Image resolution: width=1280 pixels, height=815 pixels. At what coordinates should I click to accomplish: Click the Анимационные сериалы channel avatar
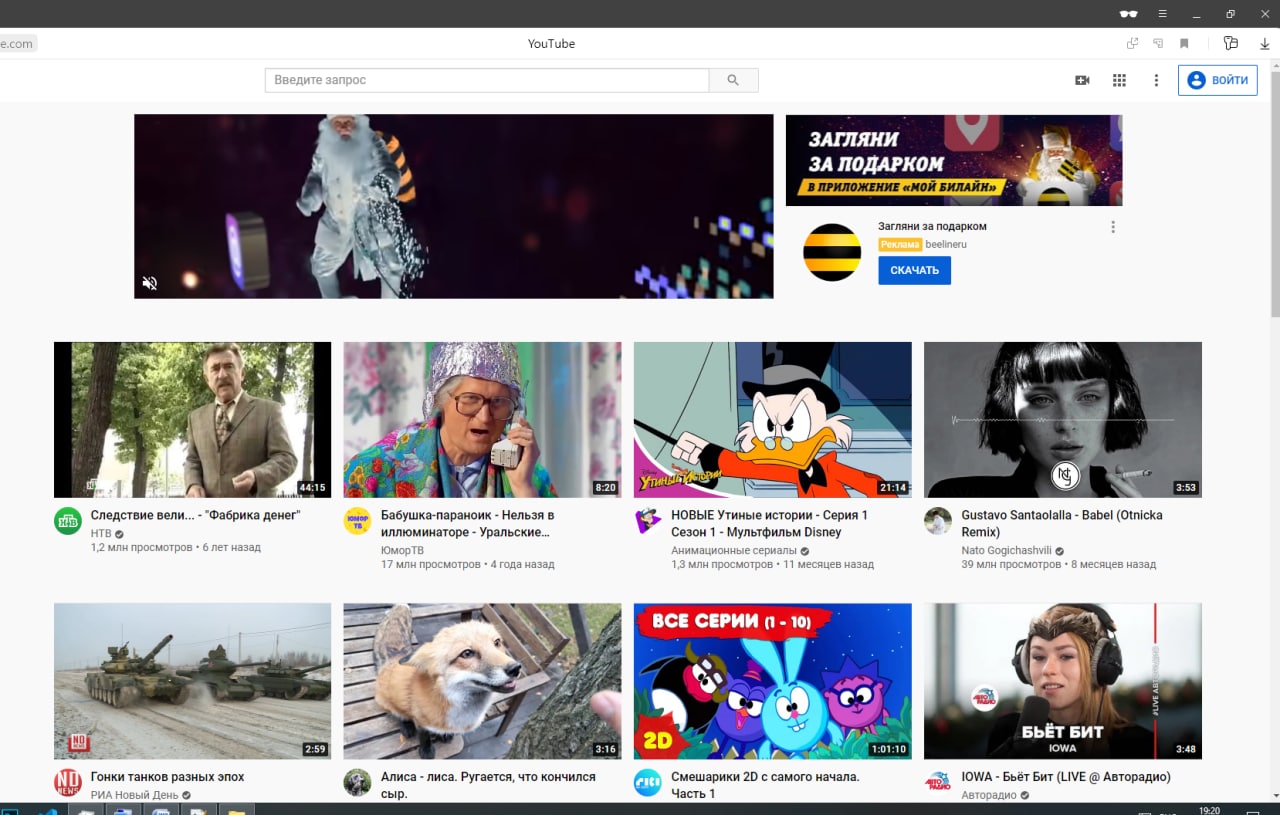click(648, 521)
